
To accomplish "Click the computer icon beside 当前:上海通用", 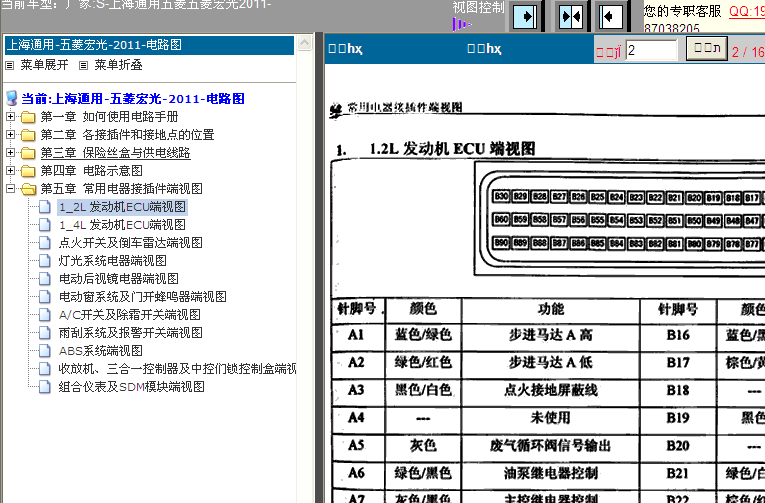I will pos(11,98).
